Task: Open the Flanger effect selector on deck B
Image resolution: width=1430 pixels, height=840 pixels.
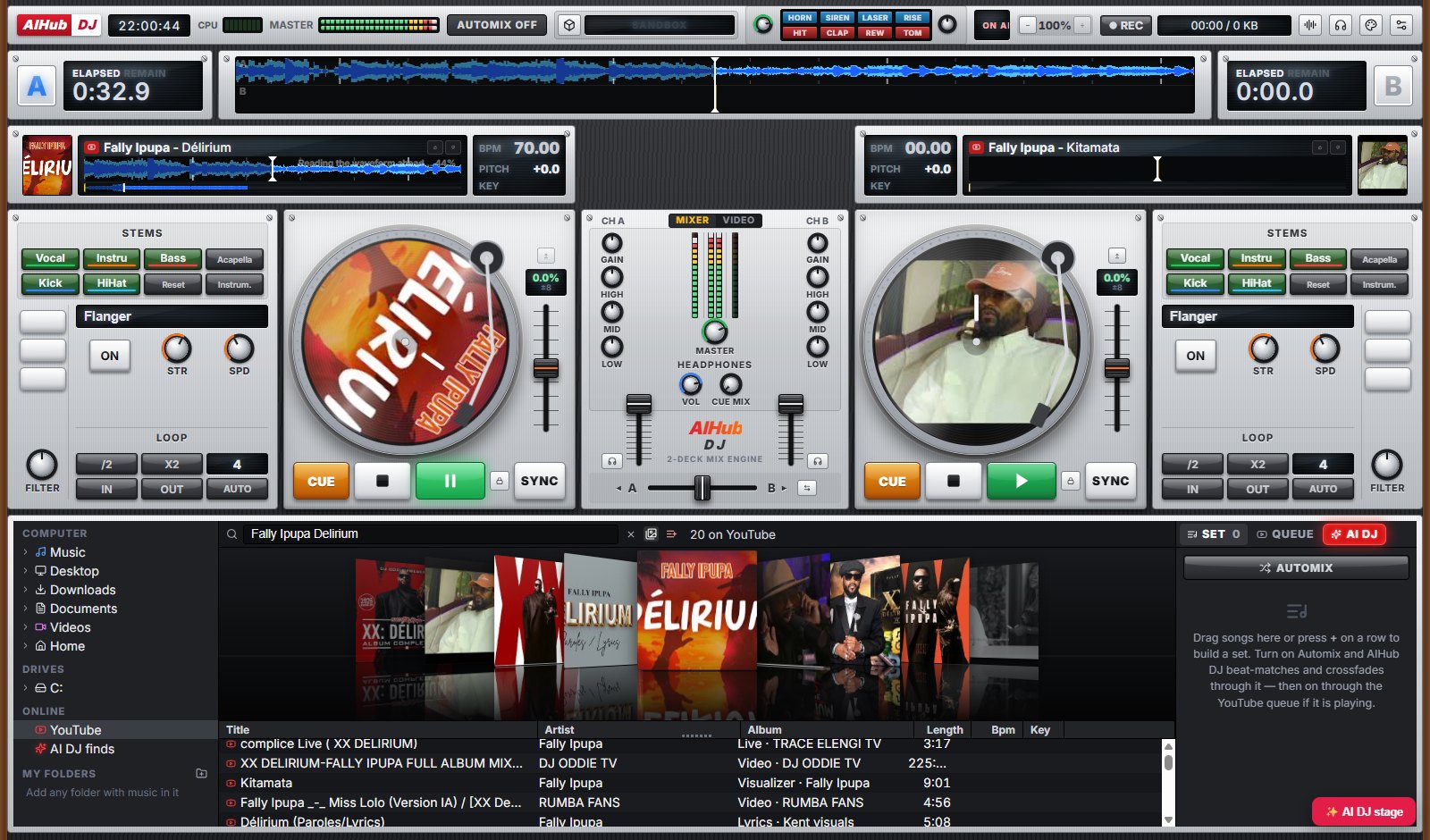Action: tap(1258, 316)
